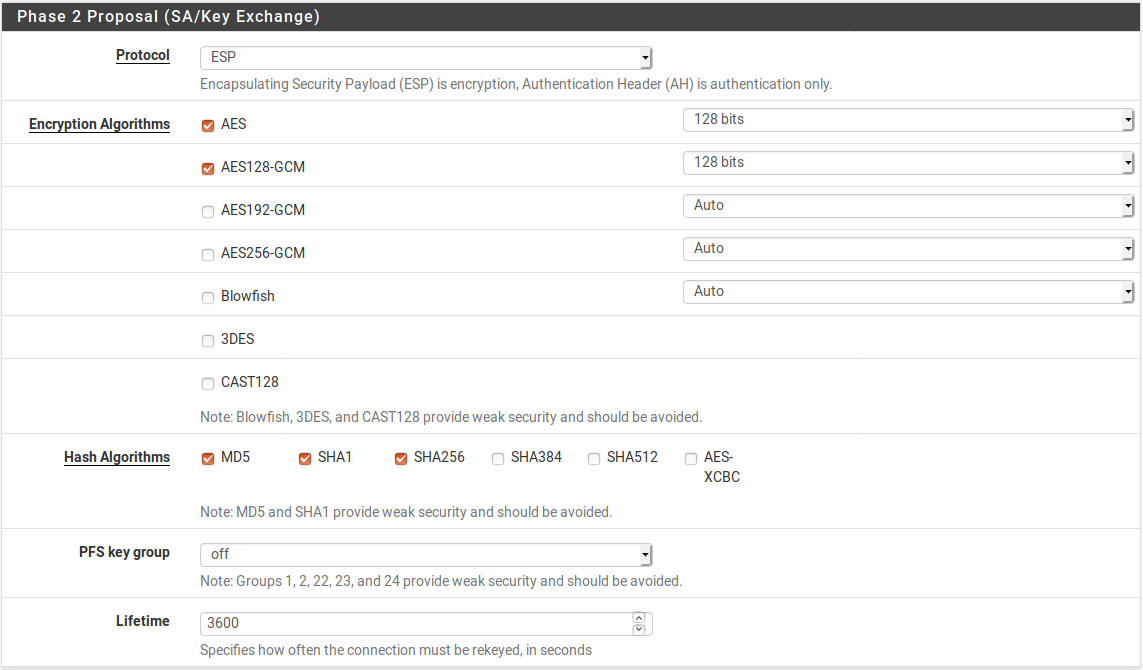
Task: Check the Blowfish encryption option
Action: 207,297
